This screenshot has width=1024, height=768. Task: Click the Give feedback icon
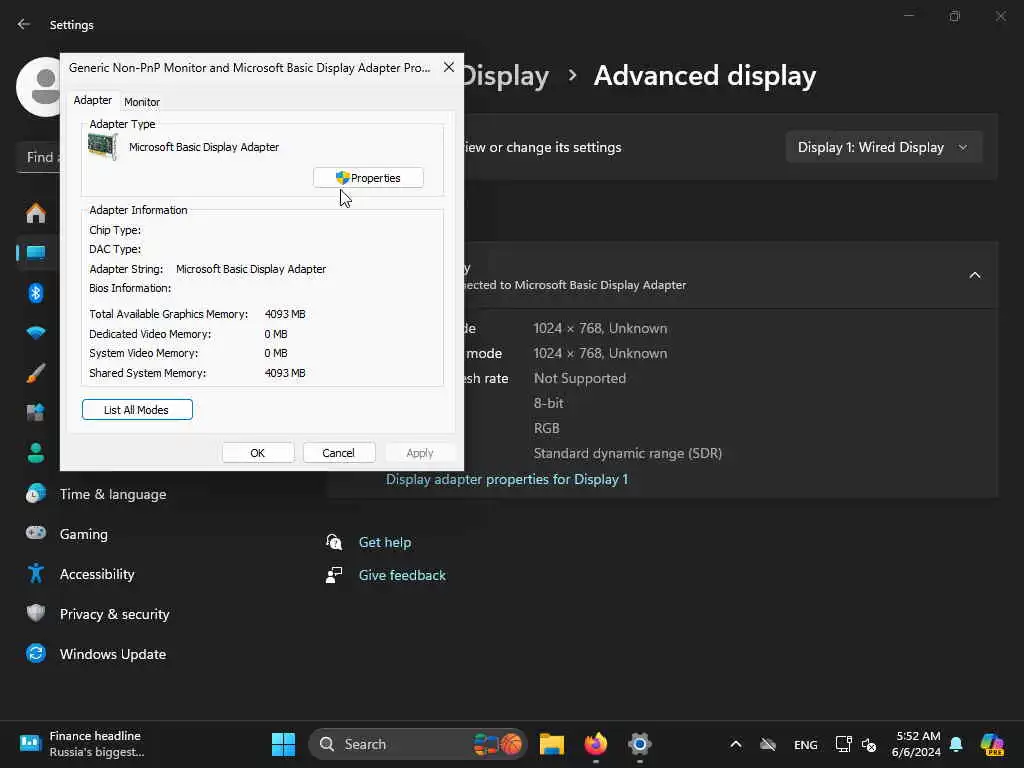pos(334,575)
